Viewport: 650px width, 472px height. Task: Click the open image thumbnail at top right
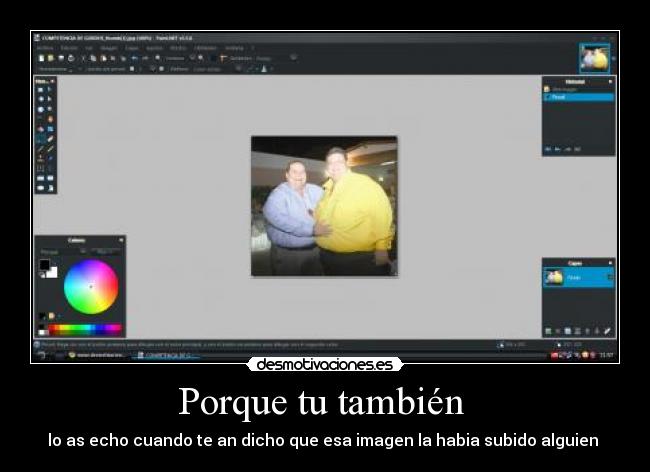pos(594,58)
